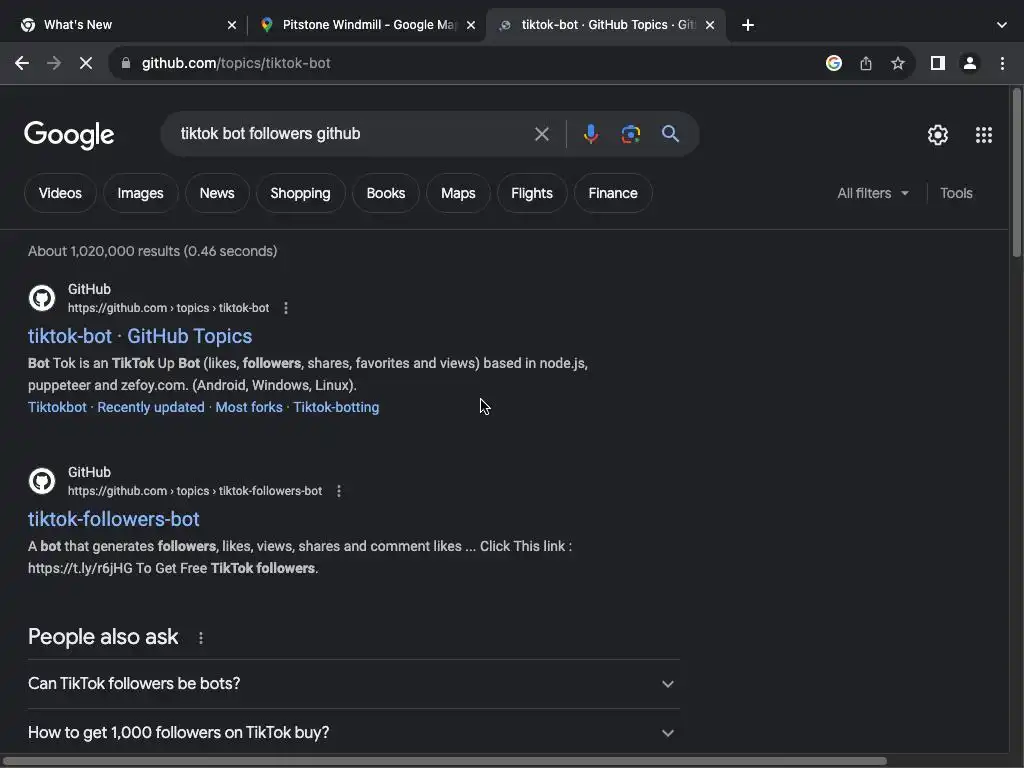Viewport: 1024px width, 768px height.
Task: Close the What's New tab
Action: (232, 25)
